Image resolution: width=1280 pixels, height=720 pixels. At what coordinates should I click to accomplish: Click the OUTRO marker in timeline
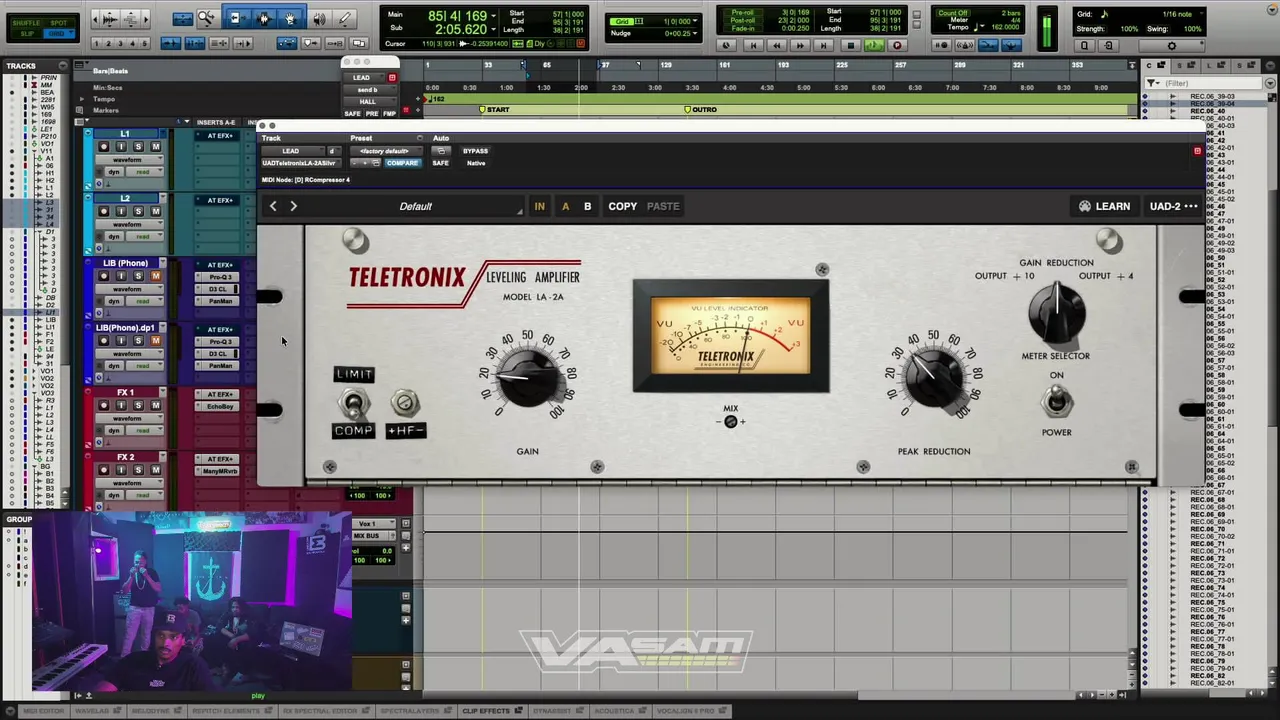[700, 109]
